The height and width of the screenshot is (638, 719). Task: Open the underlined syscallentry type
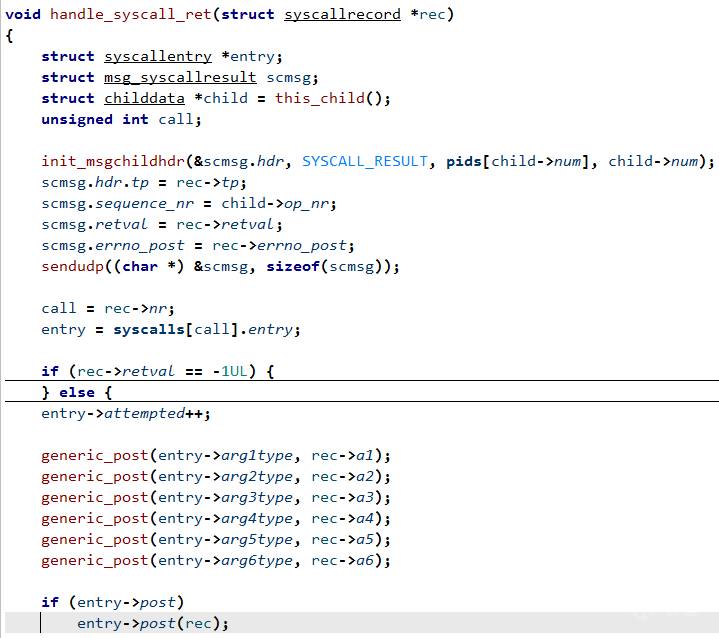tap(158, 56)
